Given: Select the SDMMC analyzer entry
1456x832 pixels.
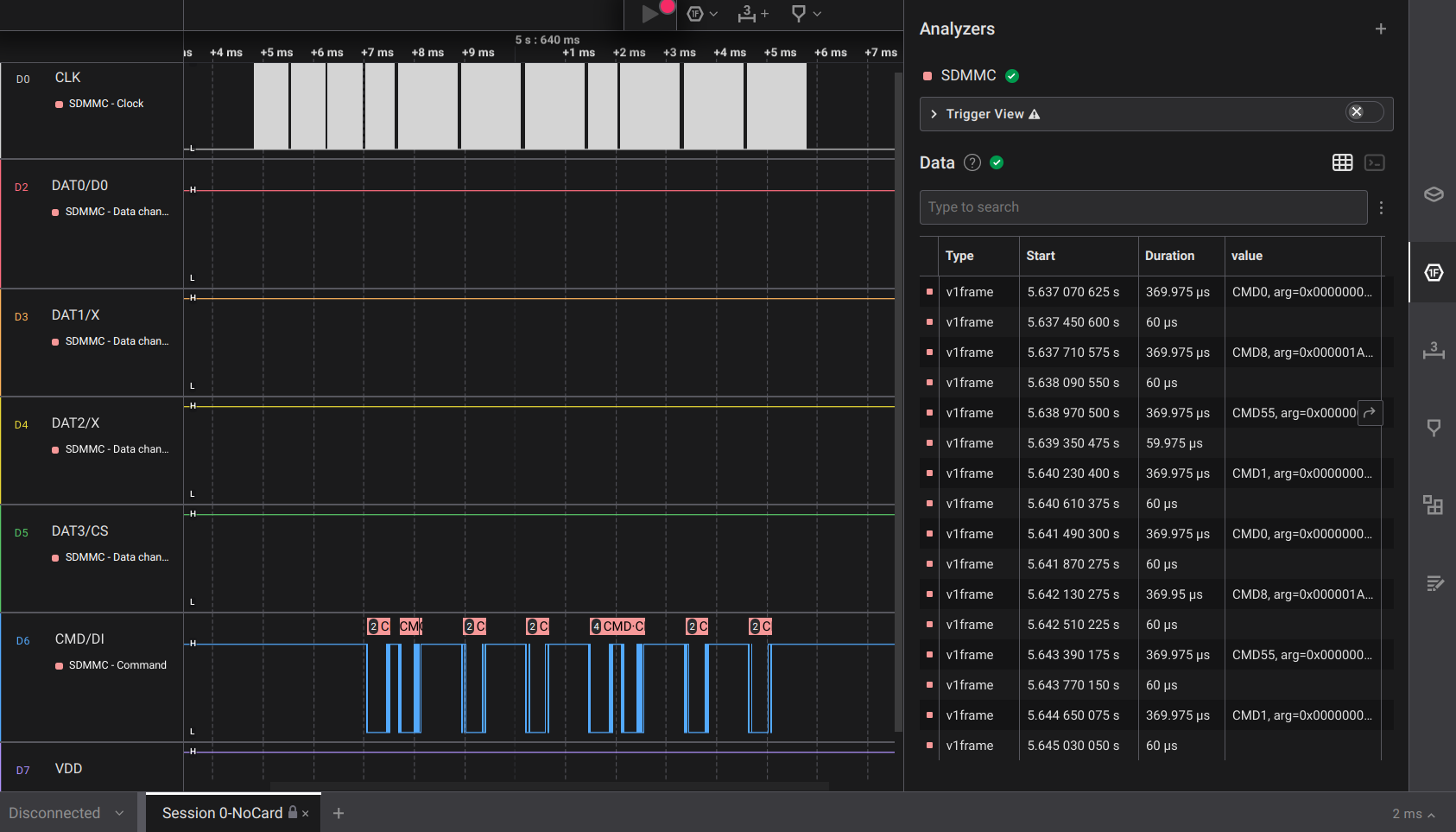Looking at the screenshot, I should 968,76.
